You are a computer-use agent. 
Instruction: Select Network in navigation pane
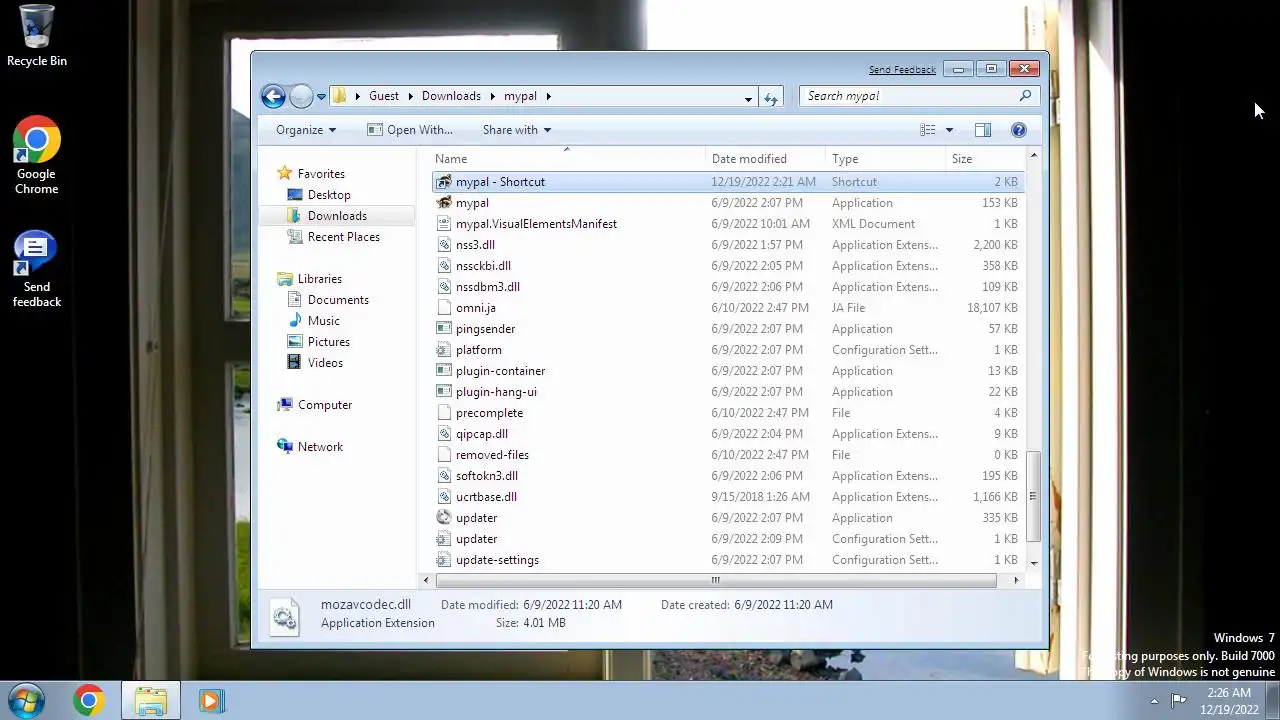(320, 447)
